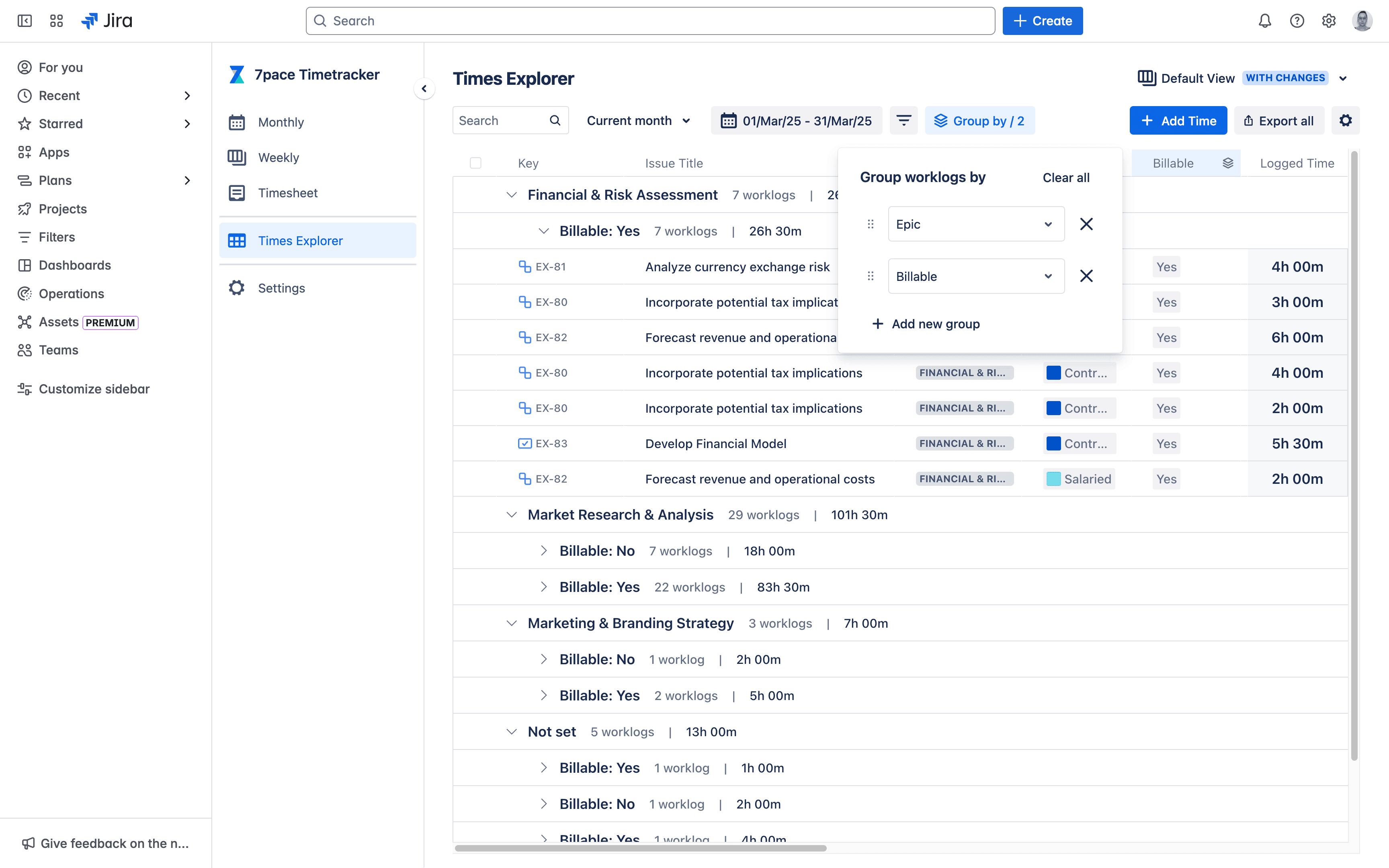Click the 01/Mar/25 - 31/Mar/25 date range
This screenshot has width=1389, height=868.
(796, 121)
